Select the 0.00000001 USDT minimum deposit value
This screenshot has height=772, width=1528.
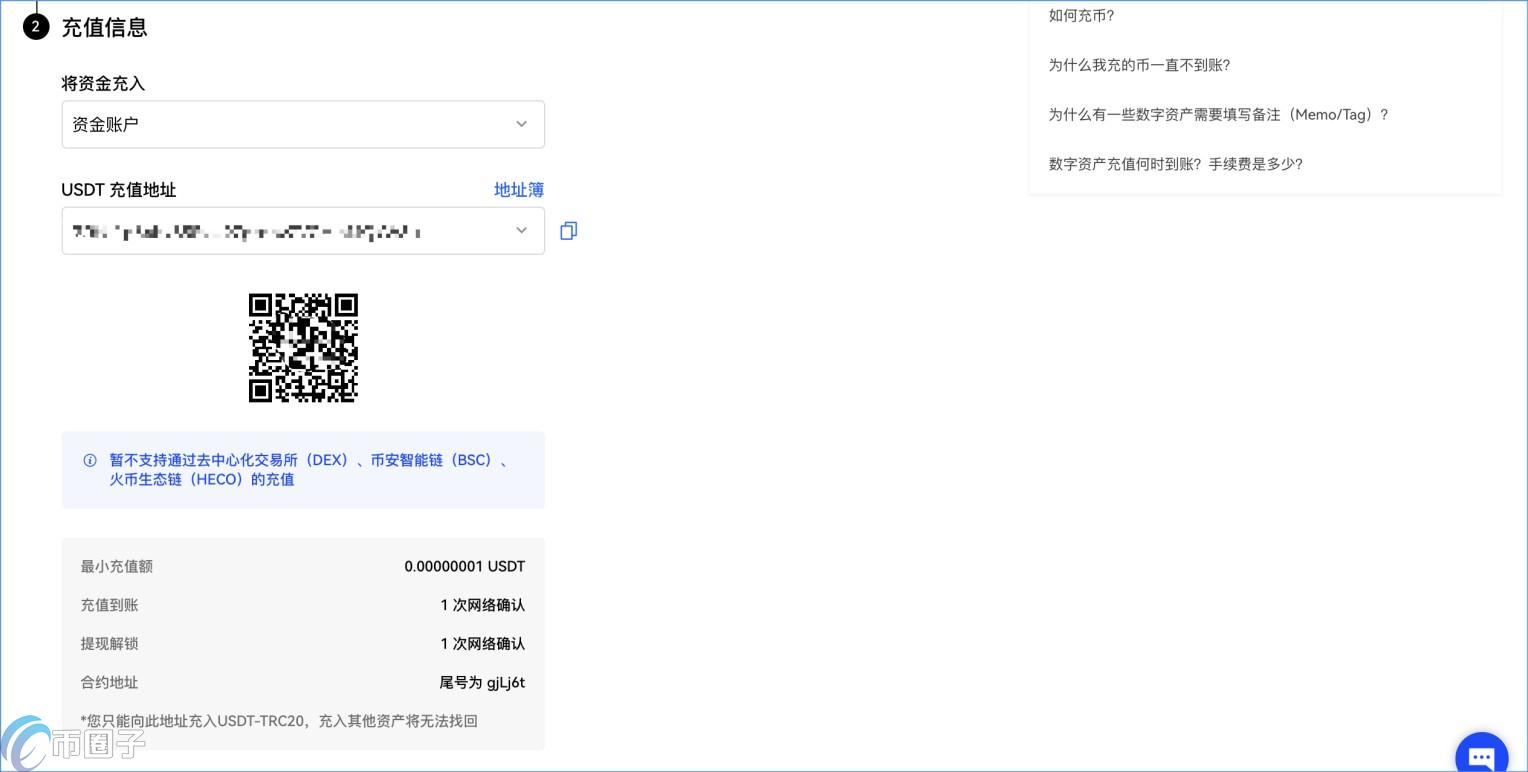pos(465,566)
